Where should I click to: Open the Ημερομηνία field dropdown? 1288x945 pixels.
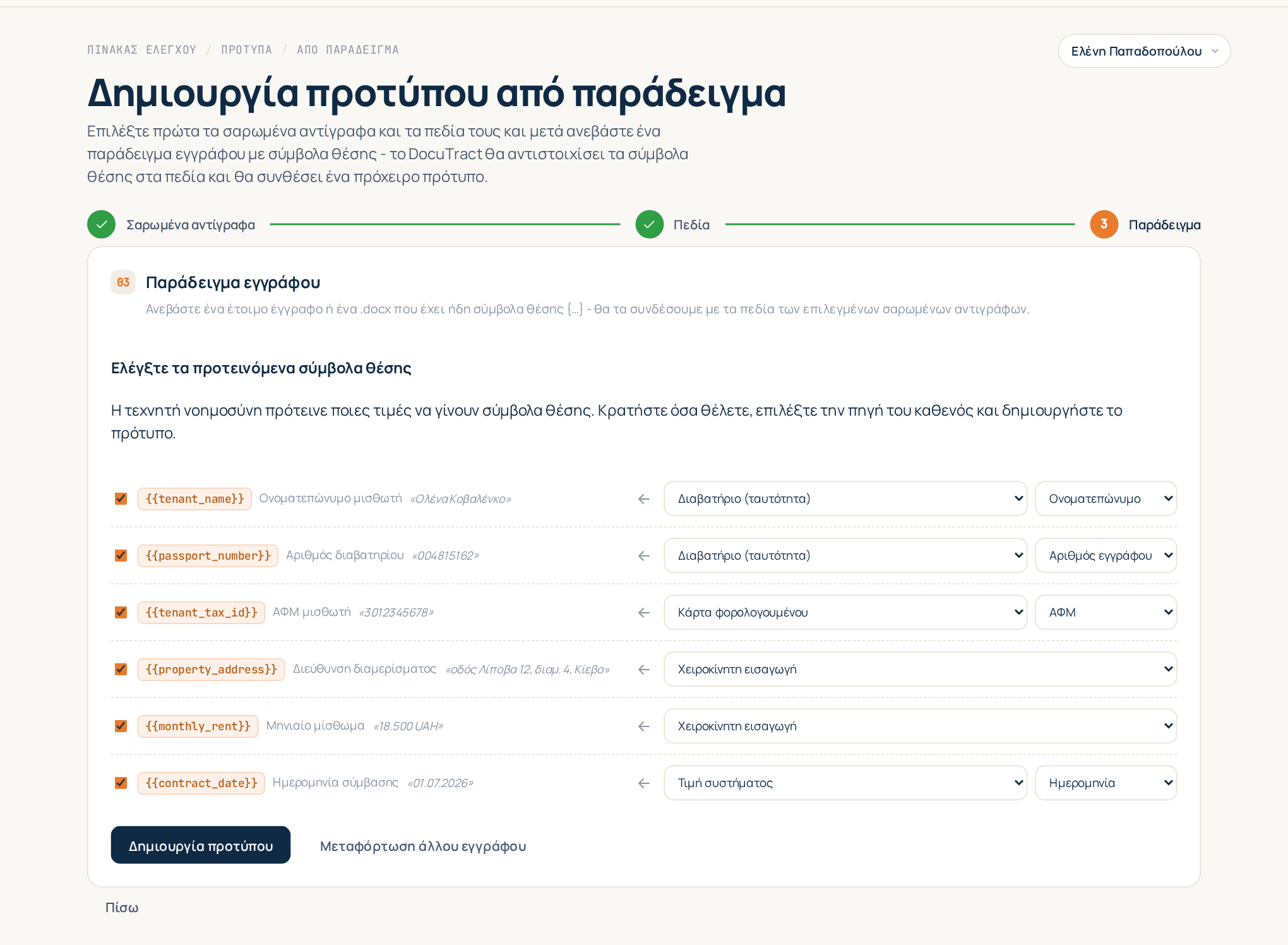(1106, 783)
